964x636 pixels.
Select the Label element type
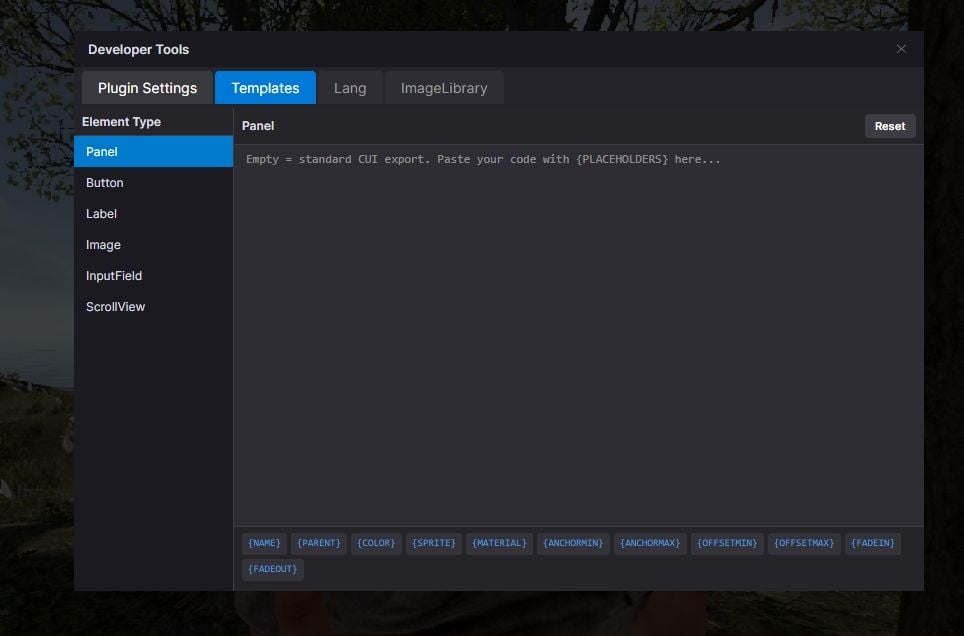coord(101,213)
